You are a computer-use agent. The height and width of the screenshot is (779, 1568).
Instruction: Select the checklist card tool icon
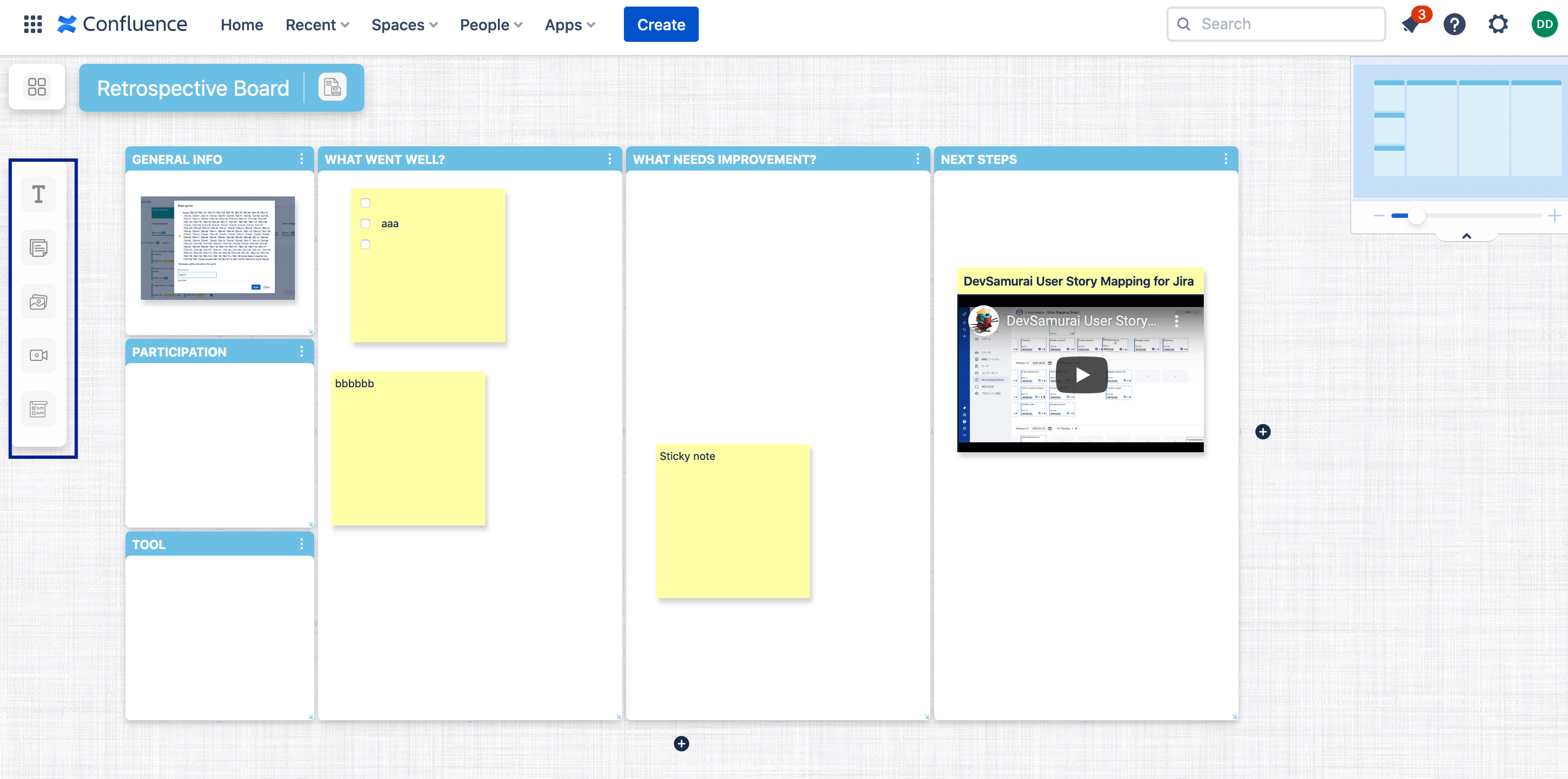(38, 409)
